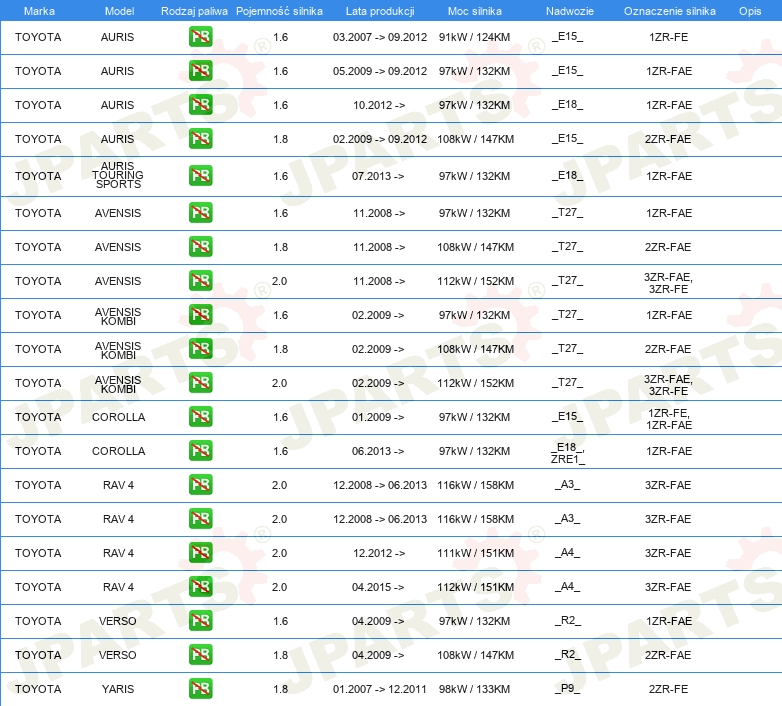
Task: Click the Lata produkcji column header
Action: (x=380, y=11)
